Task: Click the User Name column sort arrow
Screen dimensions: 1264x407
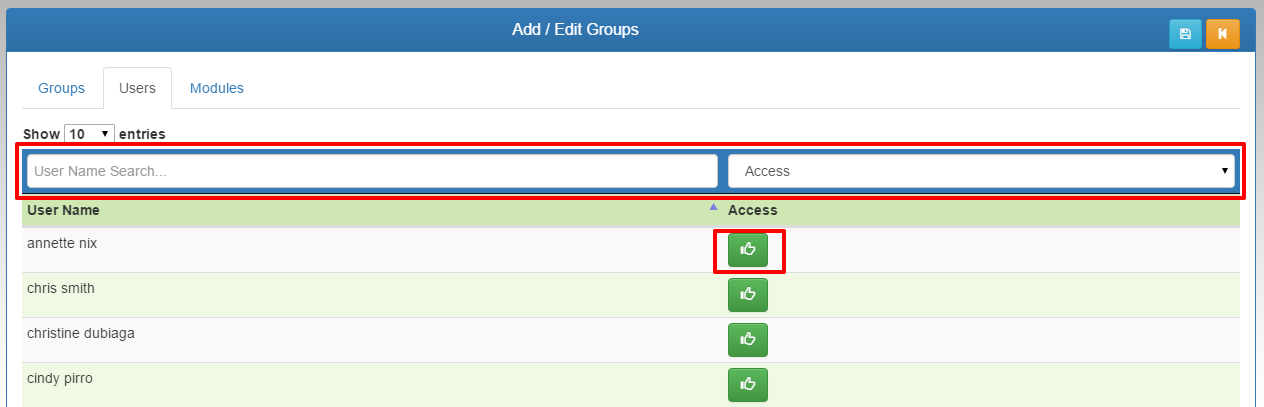Action: tap(713, 208)
